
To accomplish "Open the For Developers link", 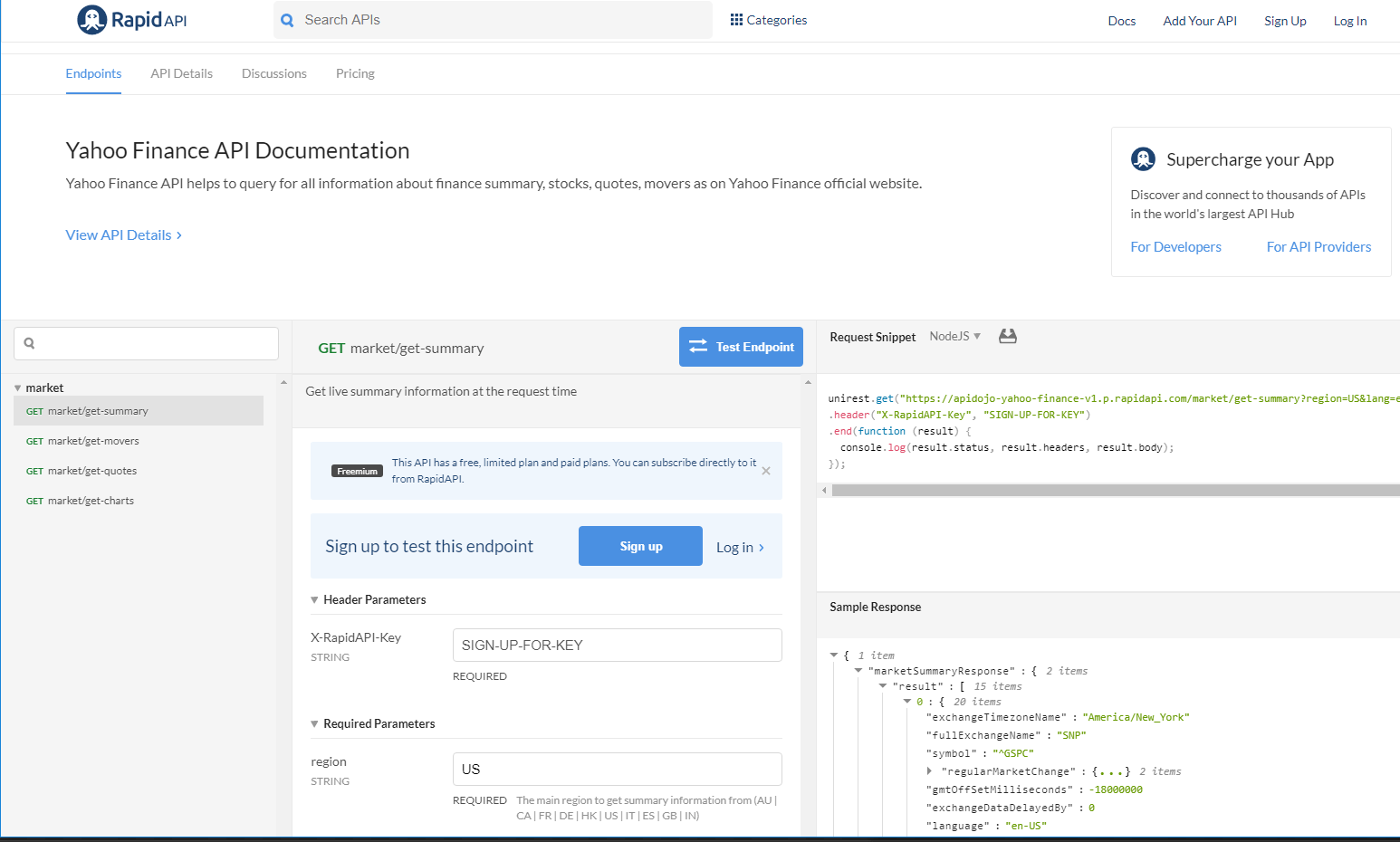I will coord(1175,246).
